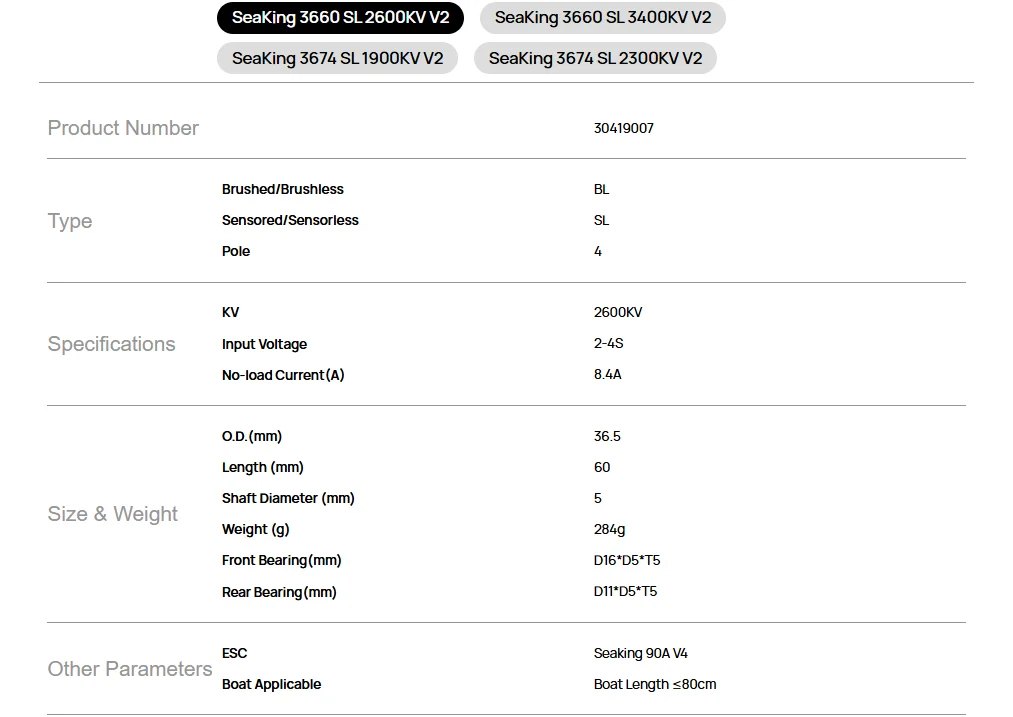Open the SeaKing 3674 SL 1900KV V2 tab
Image resolution: width=1013 pixels, height=717 pixels.
pos(337,58)
